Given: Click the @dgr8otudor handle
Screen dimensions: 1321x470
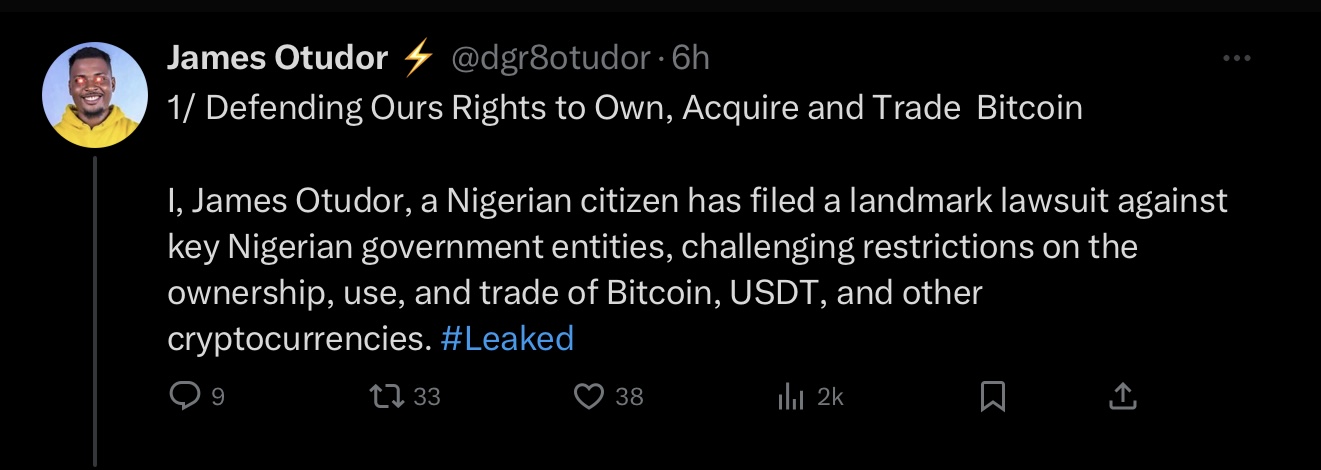Looking at the screenshot, I should pos(551,59).
